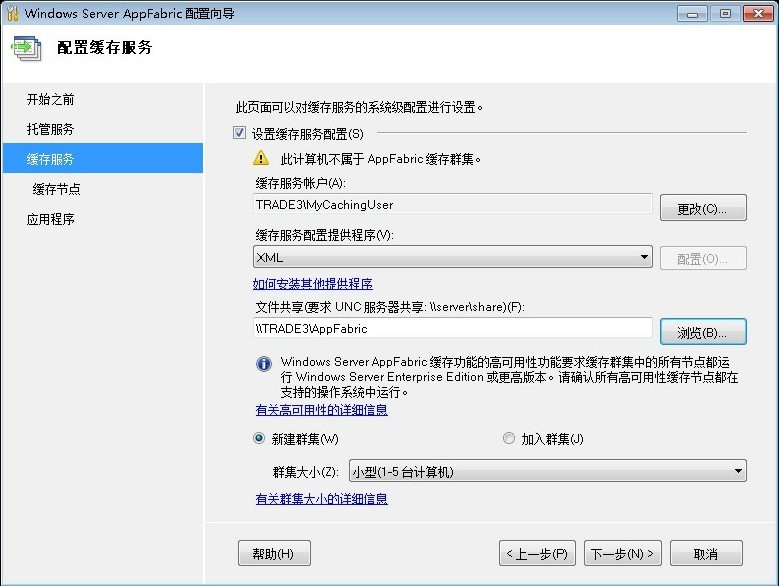Click the 配置缓存服务 page heading

[104, 48]
